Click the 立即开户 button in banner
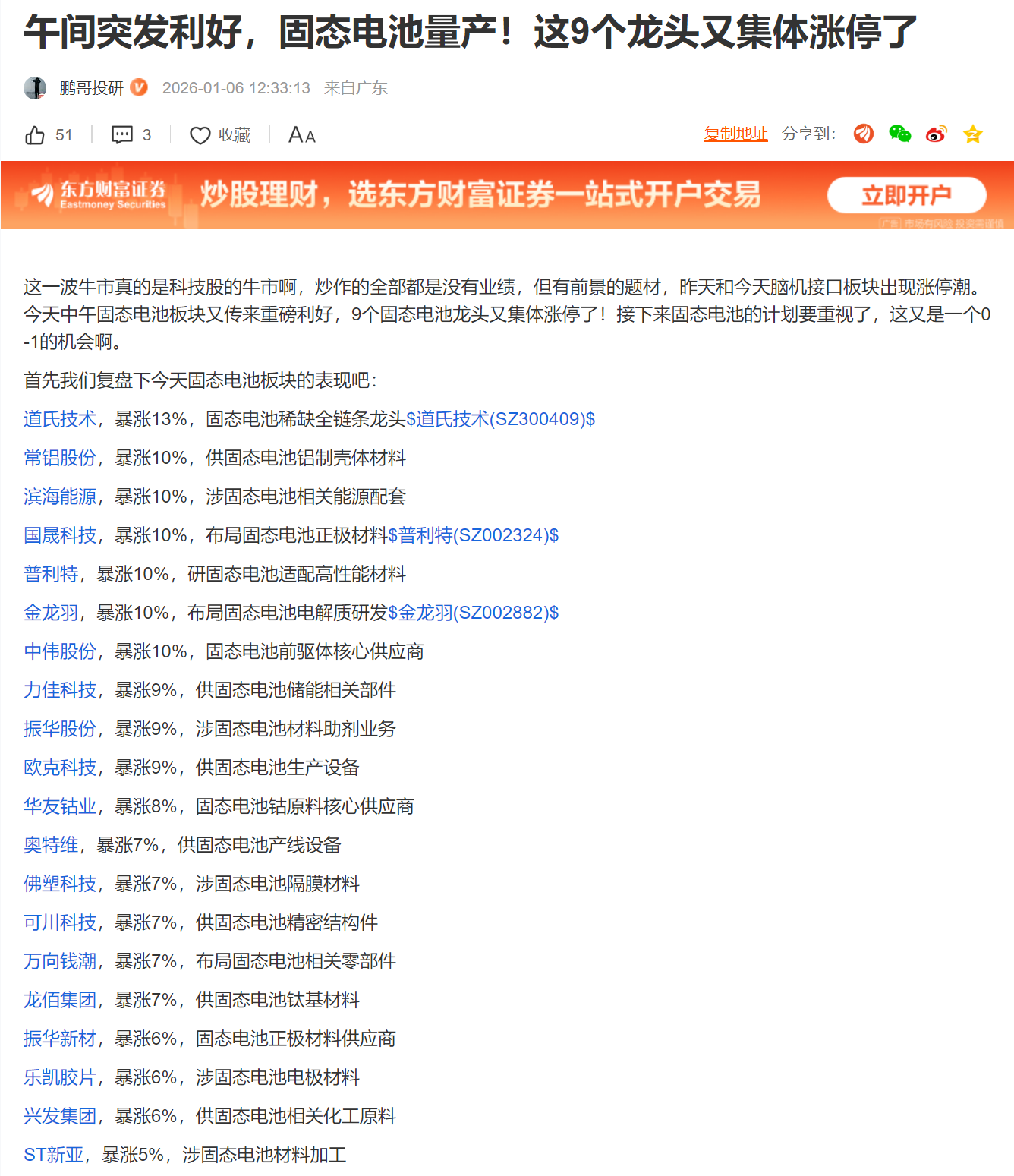The width and height of the screenshot is (1014, 1176). point(906,195)
